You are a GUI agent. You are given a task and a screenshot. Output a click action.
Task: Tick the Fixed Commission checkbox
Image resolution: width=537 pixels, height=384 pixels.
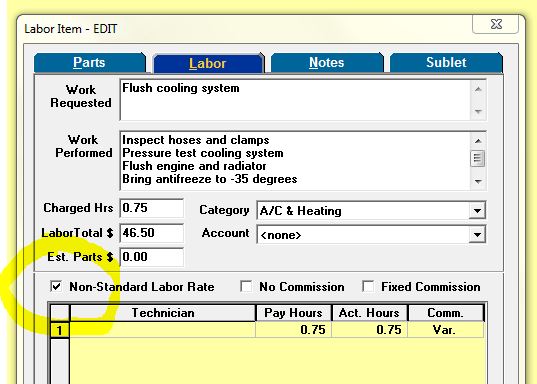(x=368, y=286)
